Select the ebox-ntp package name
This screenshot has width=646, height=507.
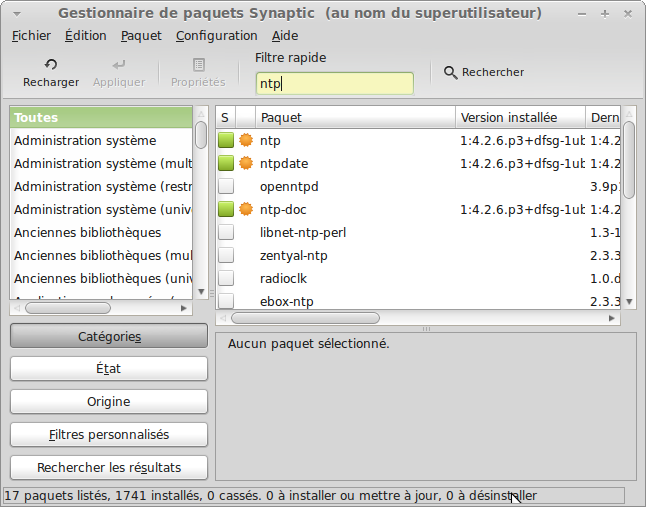pyautogui.click(x=287, y=302)
